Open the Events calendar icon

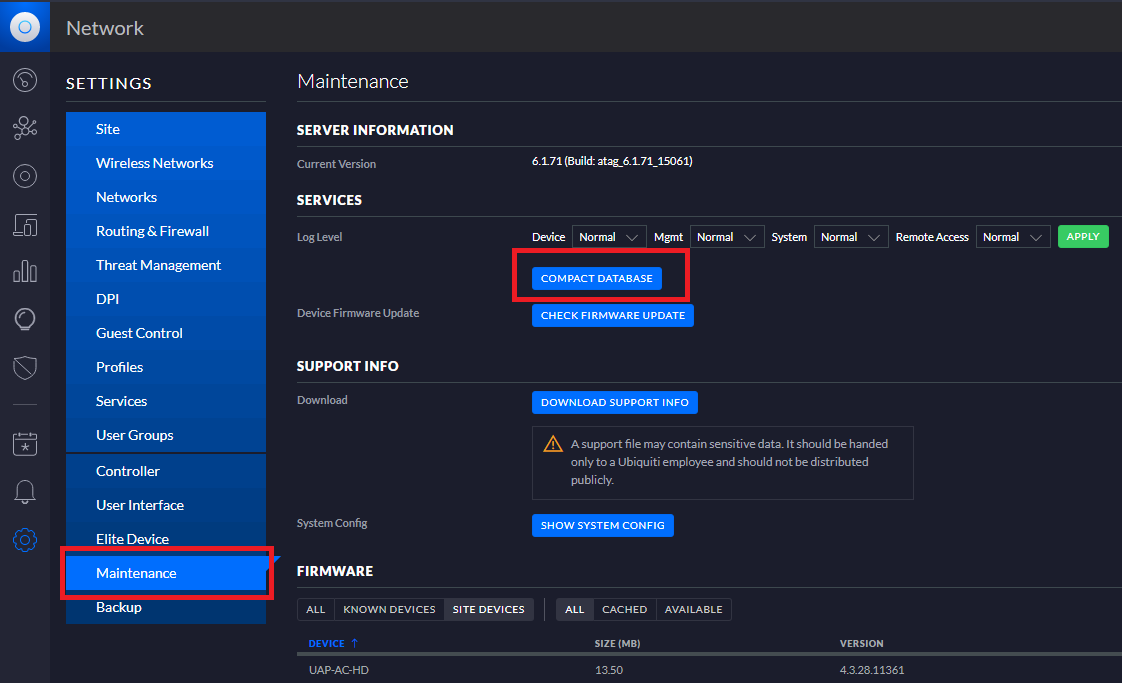click(x=25, y=444)
